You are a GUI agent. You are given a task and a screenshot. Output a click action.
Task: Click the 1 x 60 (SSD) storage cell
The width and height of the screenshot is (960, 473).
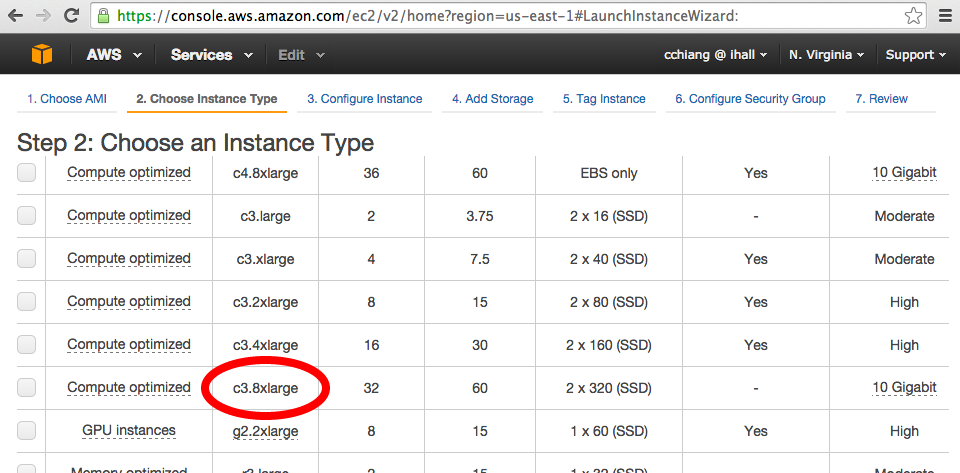[x=609, y=431]
